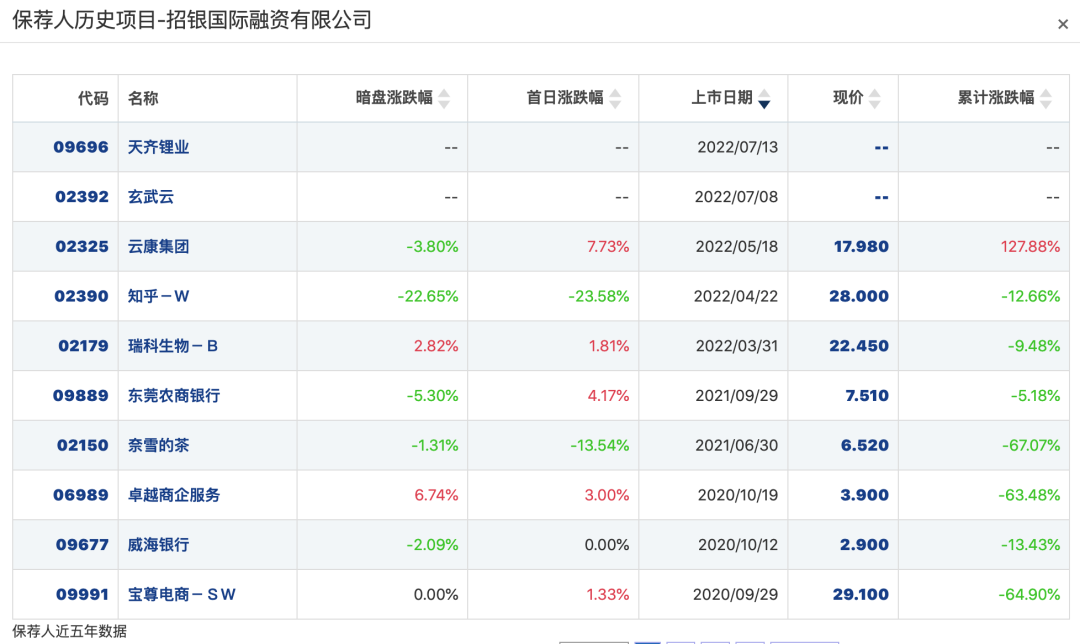
Task: Close the 保荐人历史项目 dialog
Action: [x=1063, y=24]
